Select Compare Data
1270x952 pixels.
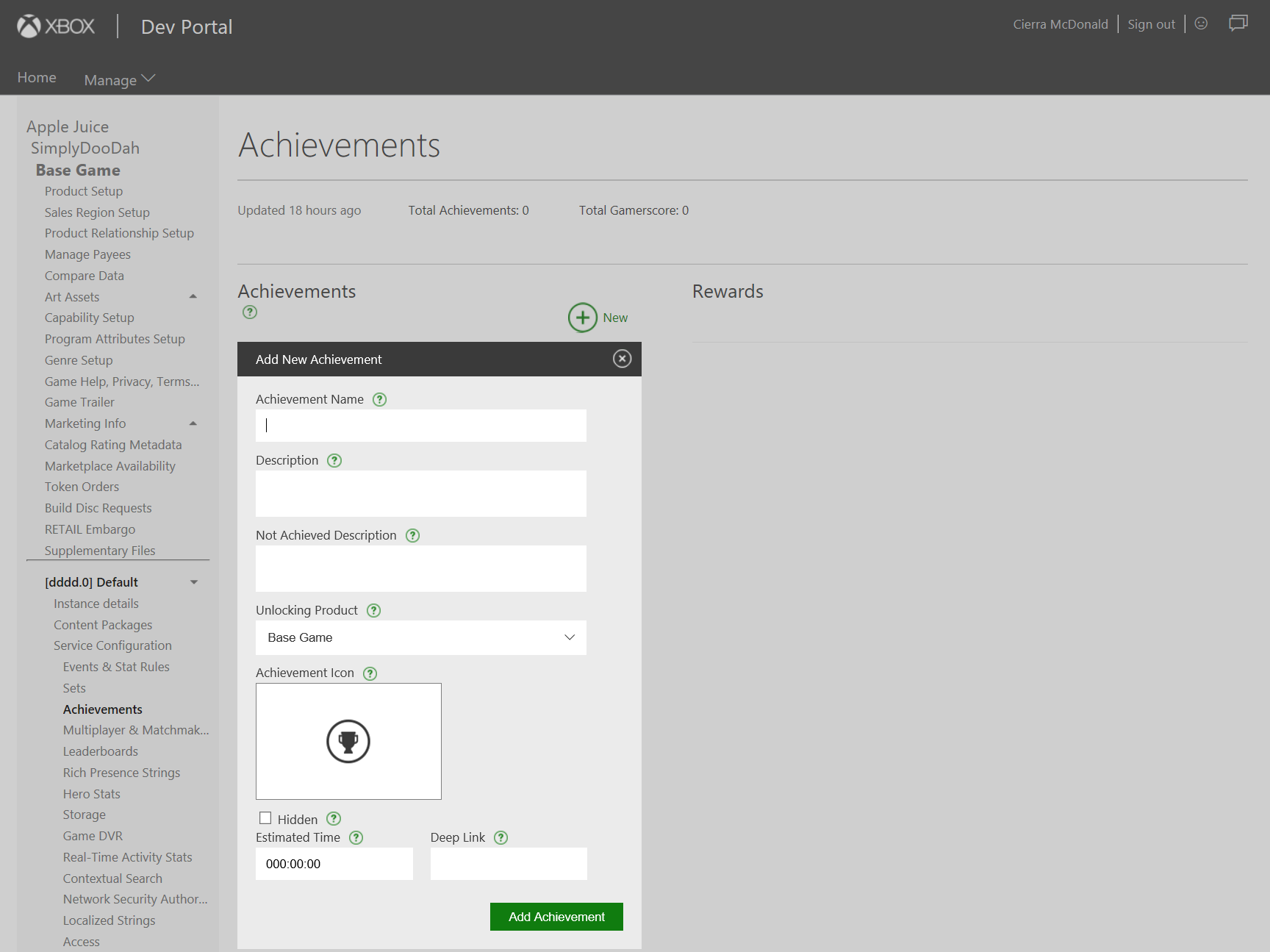coord(85,276)
